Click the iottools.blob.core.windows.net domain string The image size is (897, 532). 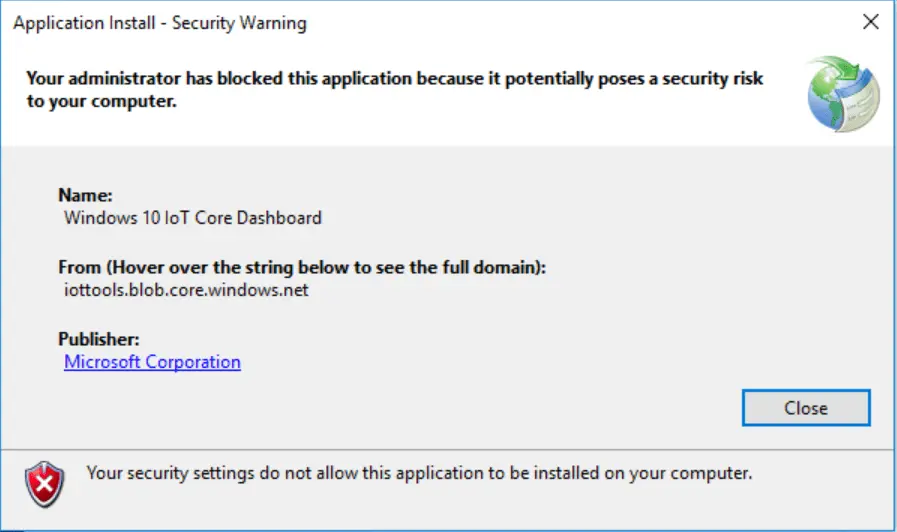click(186, 290)
